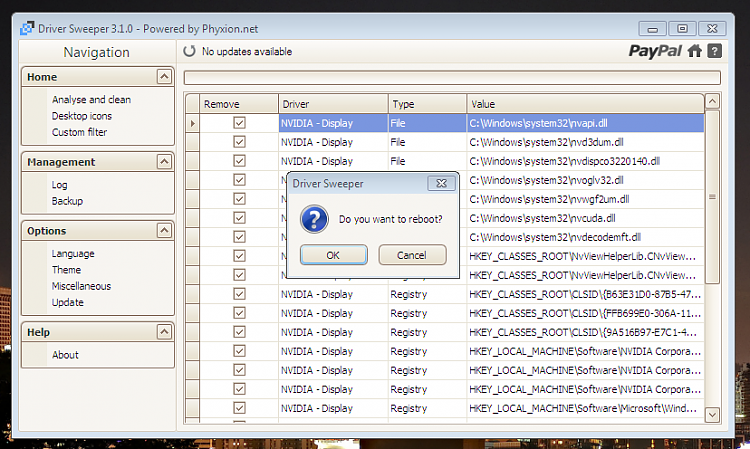Open the About page
This screenshot has height=449, width=750.
66,355
